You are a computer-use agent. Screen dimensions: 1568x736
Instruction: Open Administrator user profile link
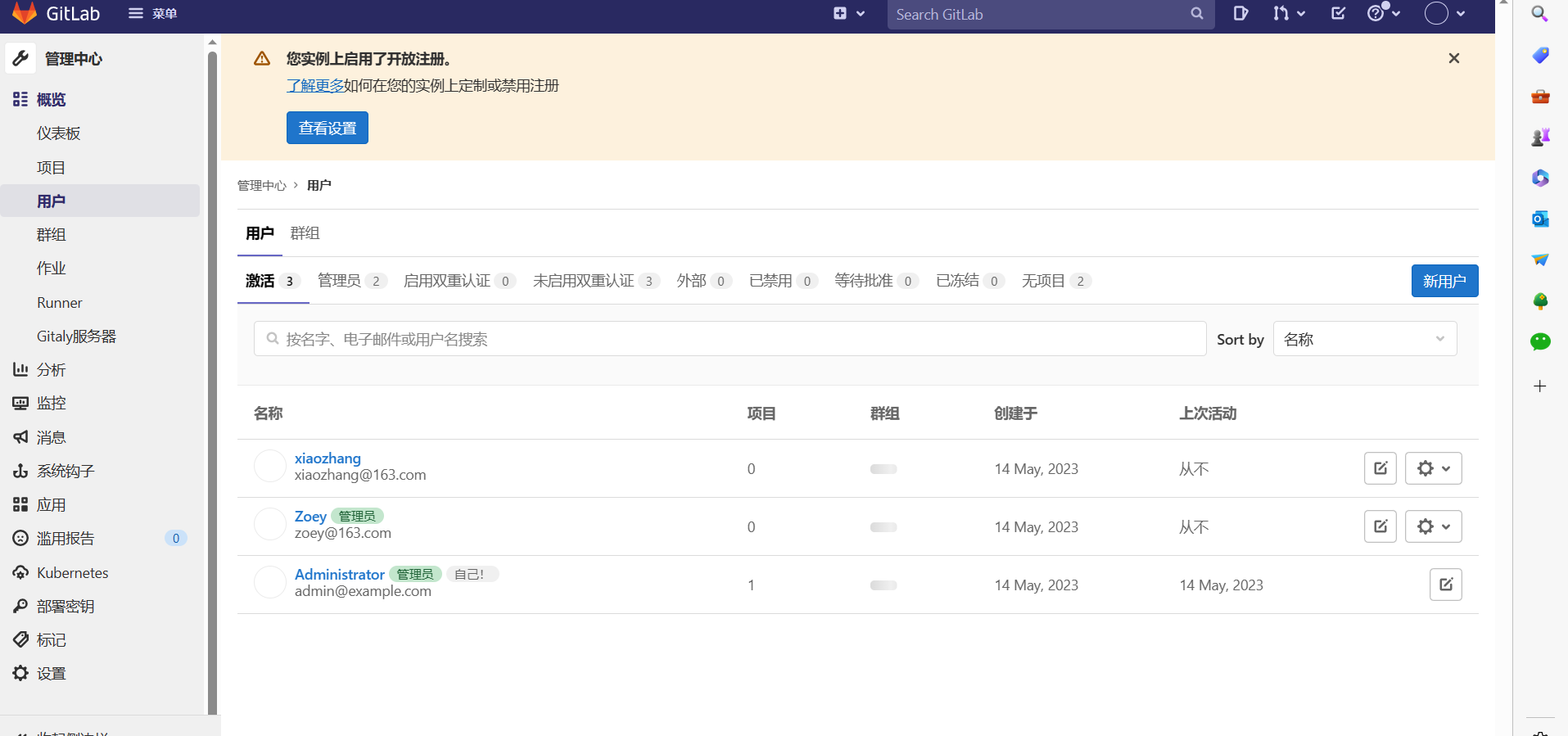(x=339, y=575)
